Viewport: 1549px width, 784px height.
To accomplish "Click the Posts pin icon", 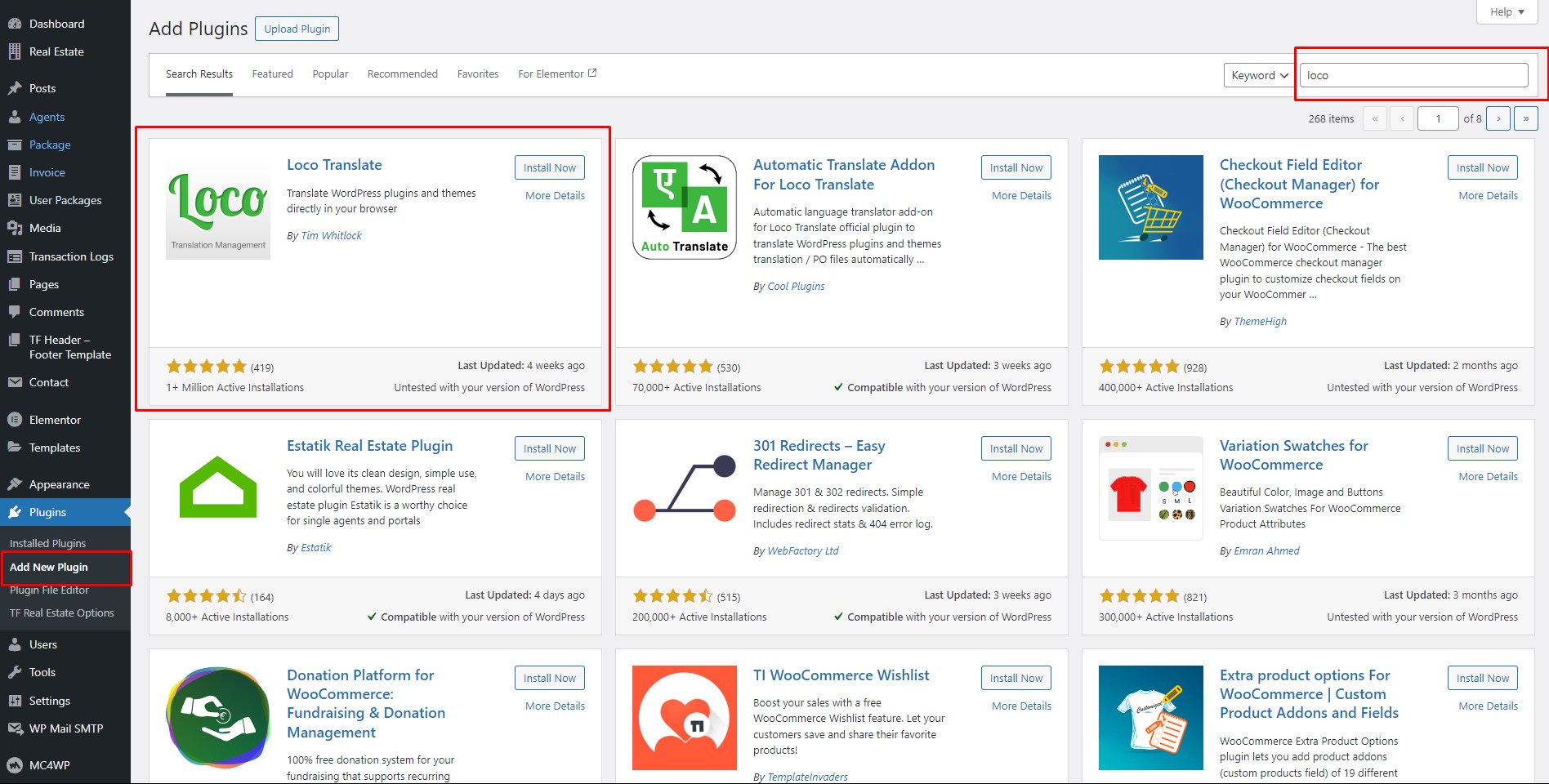I will (x=15, y=88).
